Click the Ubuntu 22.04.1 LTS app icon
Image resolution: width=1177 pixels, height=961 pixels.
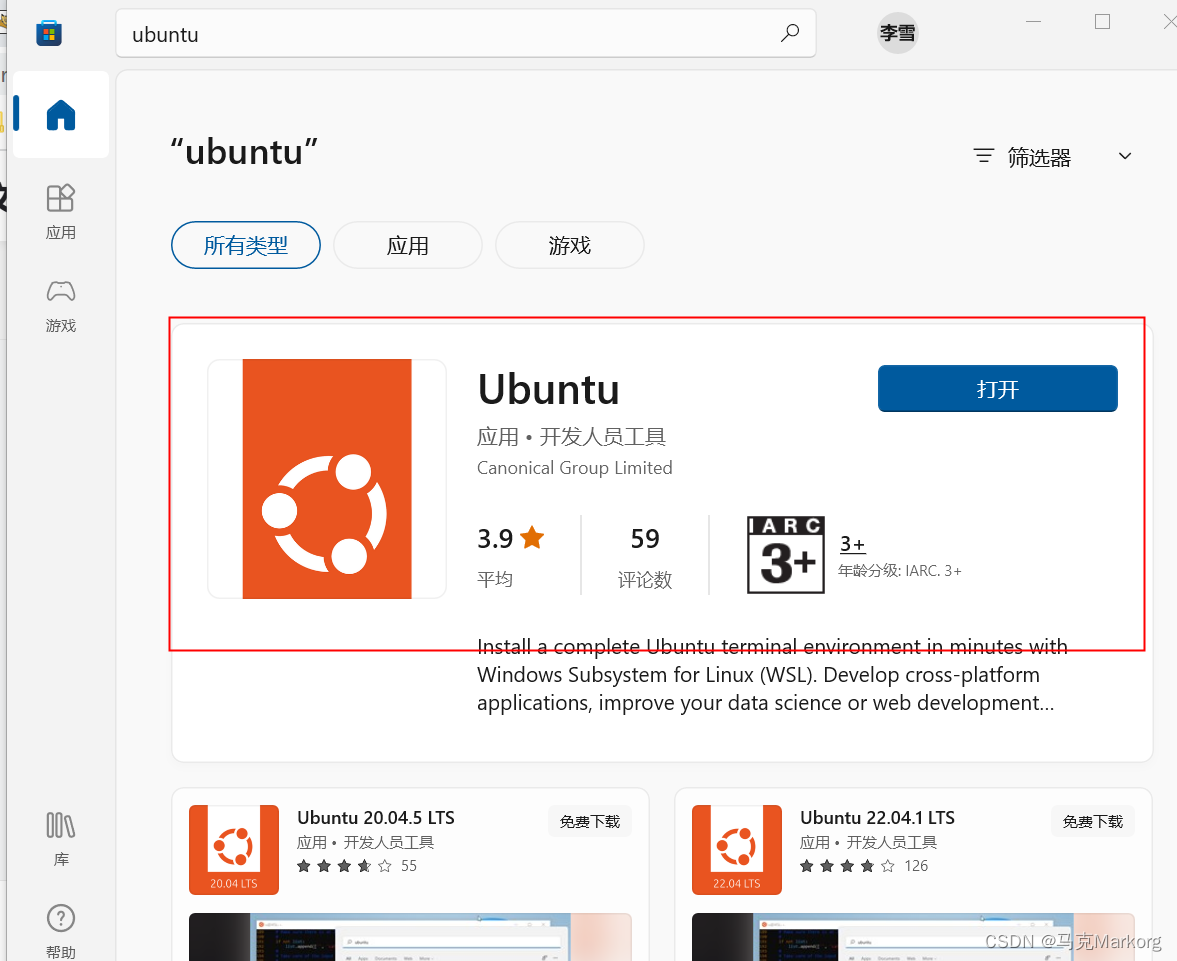click(737, 850)
